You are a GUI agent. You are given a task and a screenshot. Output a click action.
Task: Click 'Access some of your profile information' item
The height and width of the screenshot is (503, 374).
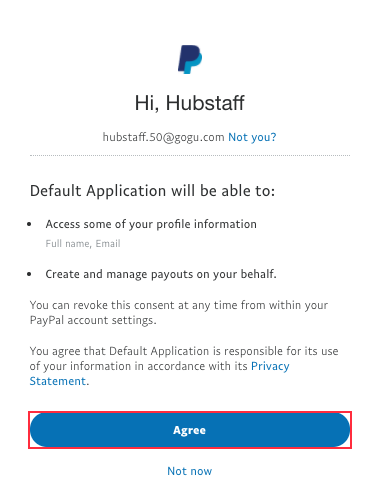point(151,224)
